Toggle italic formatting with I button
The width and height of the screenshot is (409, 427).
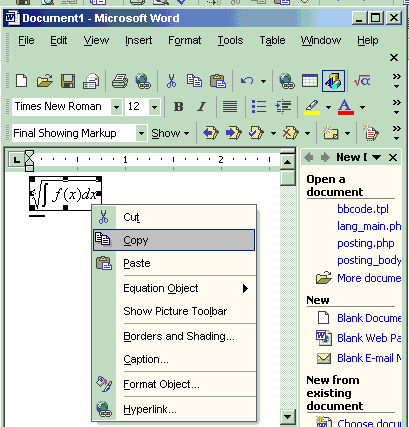[201, 107]
